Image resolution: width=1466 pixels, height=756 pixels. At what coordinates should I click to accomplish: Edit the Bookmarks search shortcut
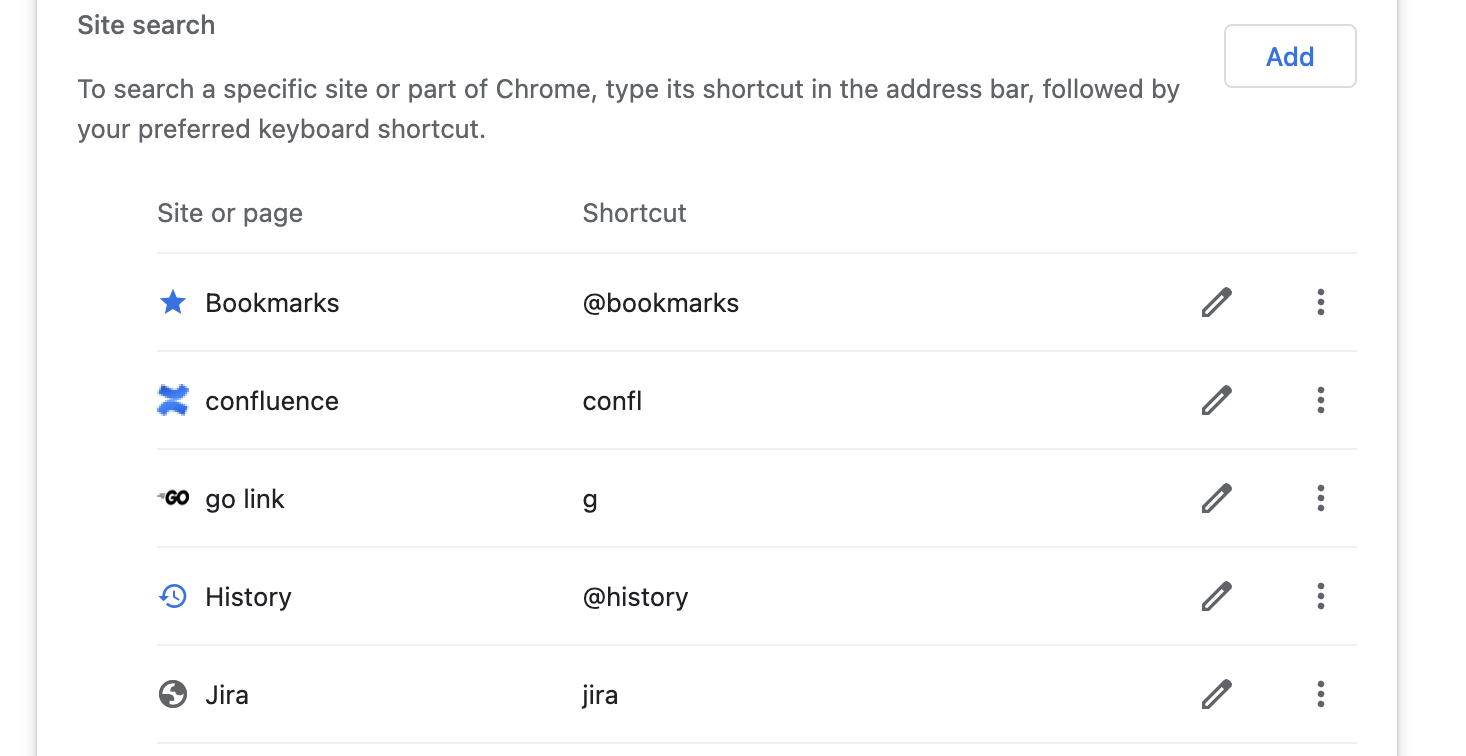click(x=1216, y=302)
